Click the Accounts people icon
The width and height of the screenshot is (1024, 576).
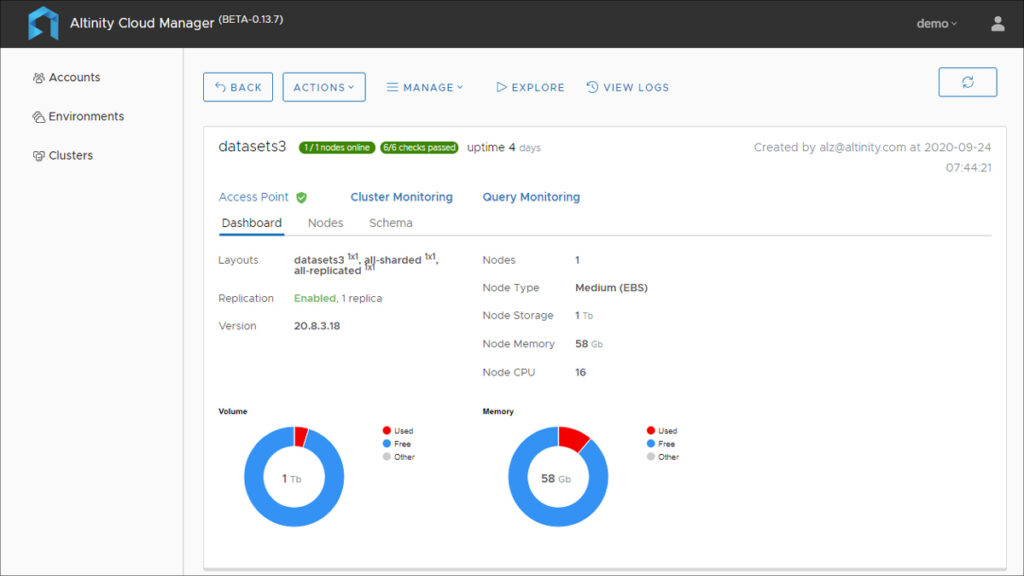39,78
